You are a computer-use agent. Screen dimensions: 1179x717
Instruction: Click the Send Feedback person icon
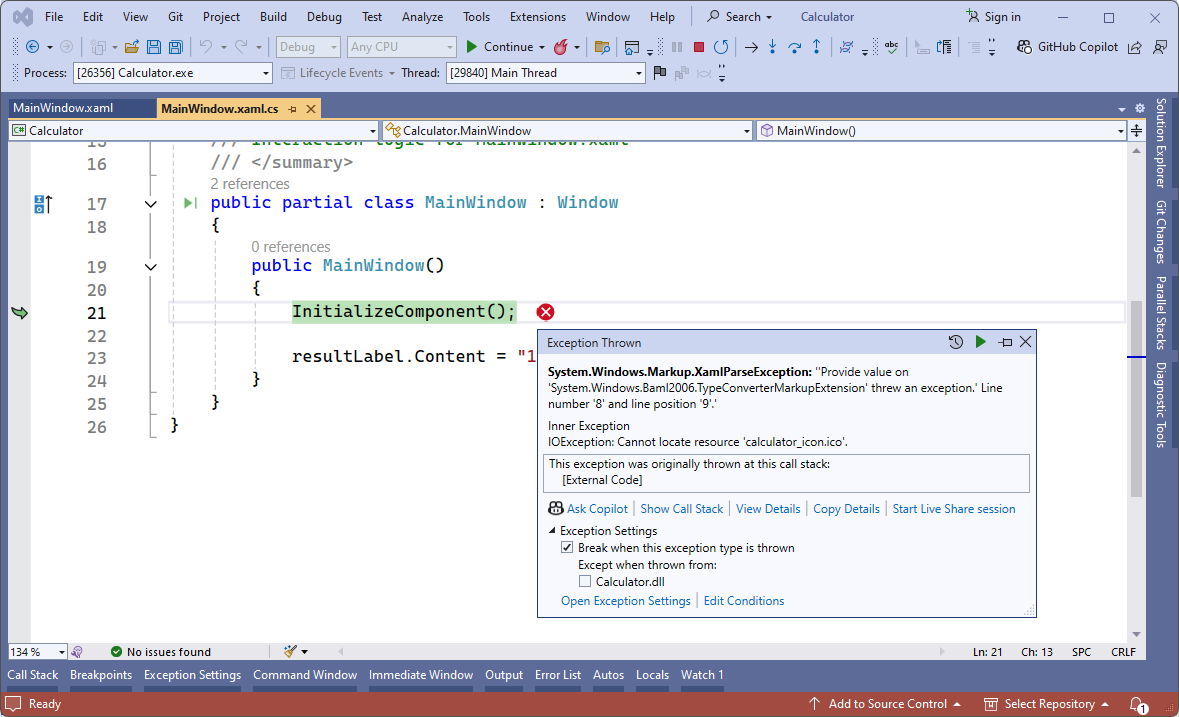[x=1160, y=47]
